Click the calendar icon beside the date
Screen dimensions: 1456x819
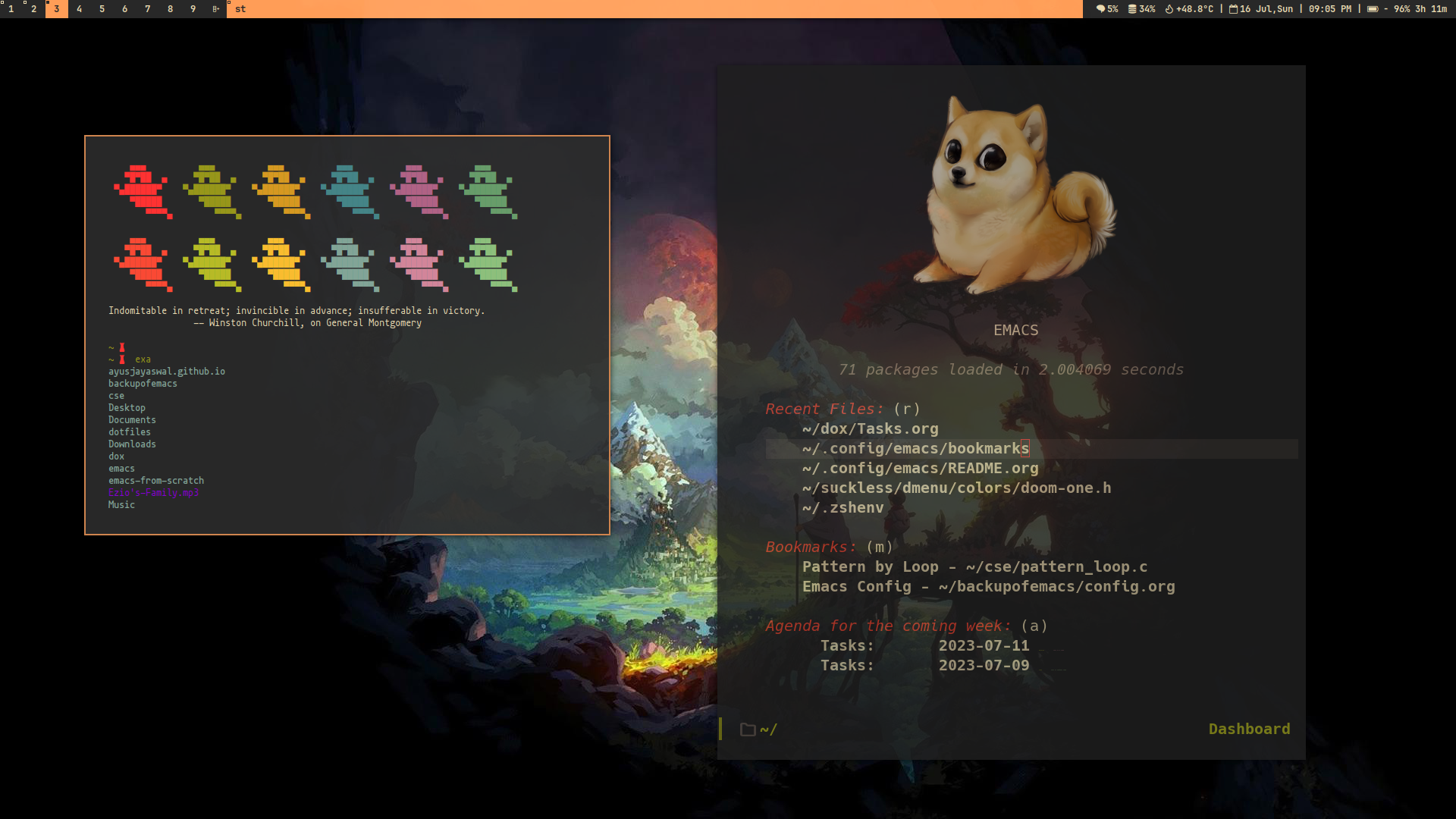(x=1233, y=9)
